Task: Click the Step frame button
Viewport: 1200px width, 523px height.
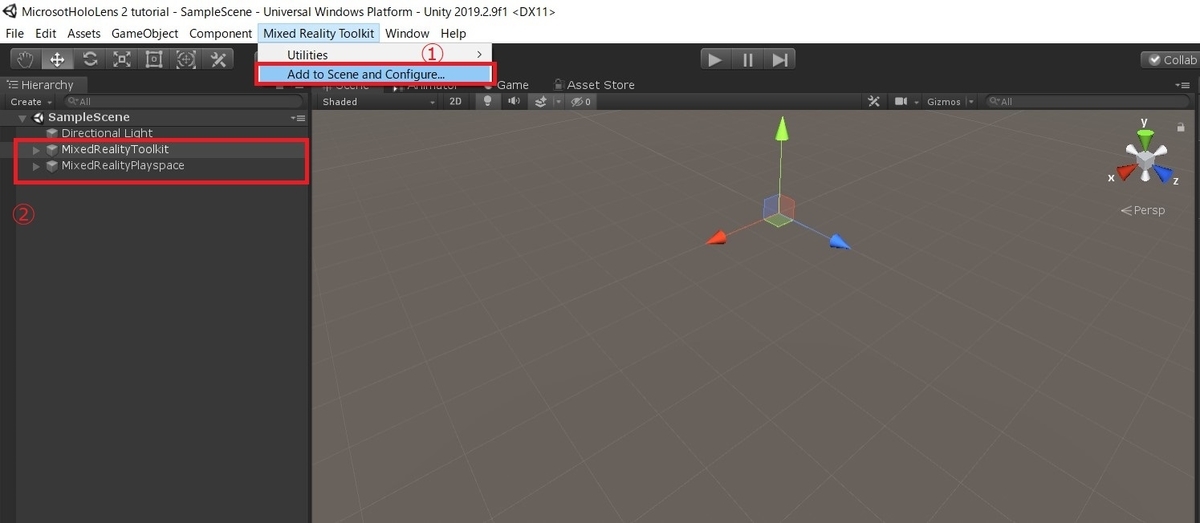Action: pos(780,59)
